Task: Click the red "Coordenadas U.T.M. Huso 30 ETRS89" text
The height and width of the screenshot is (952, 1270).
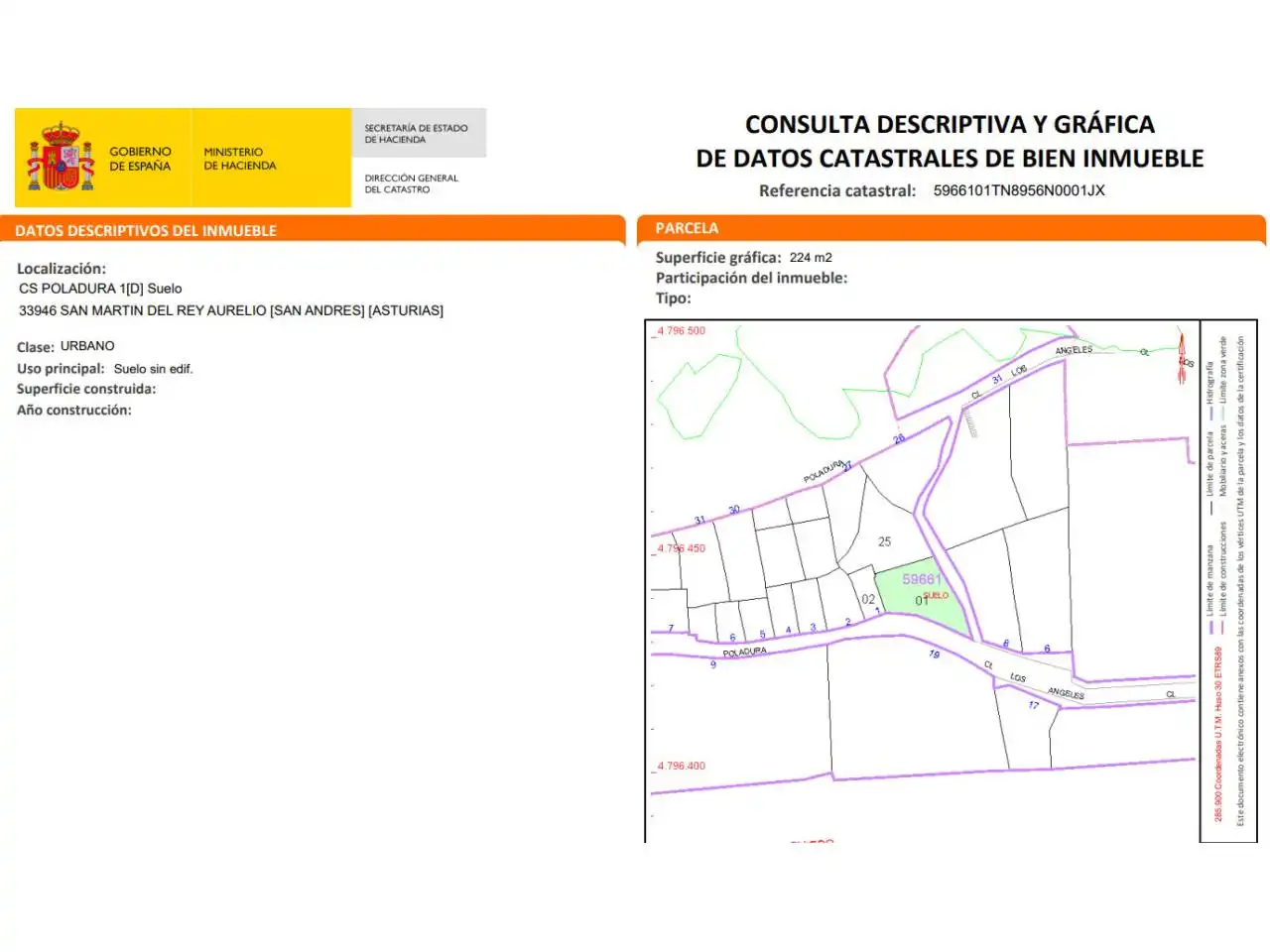Action: coord(1217,718)
